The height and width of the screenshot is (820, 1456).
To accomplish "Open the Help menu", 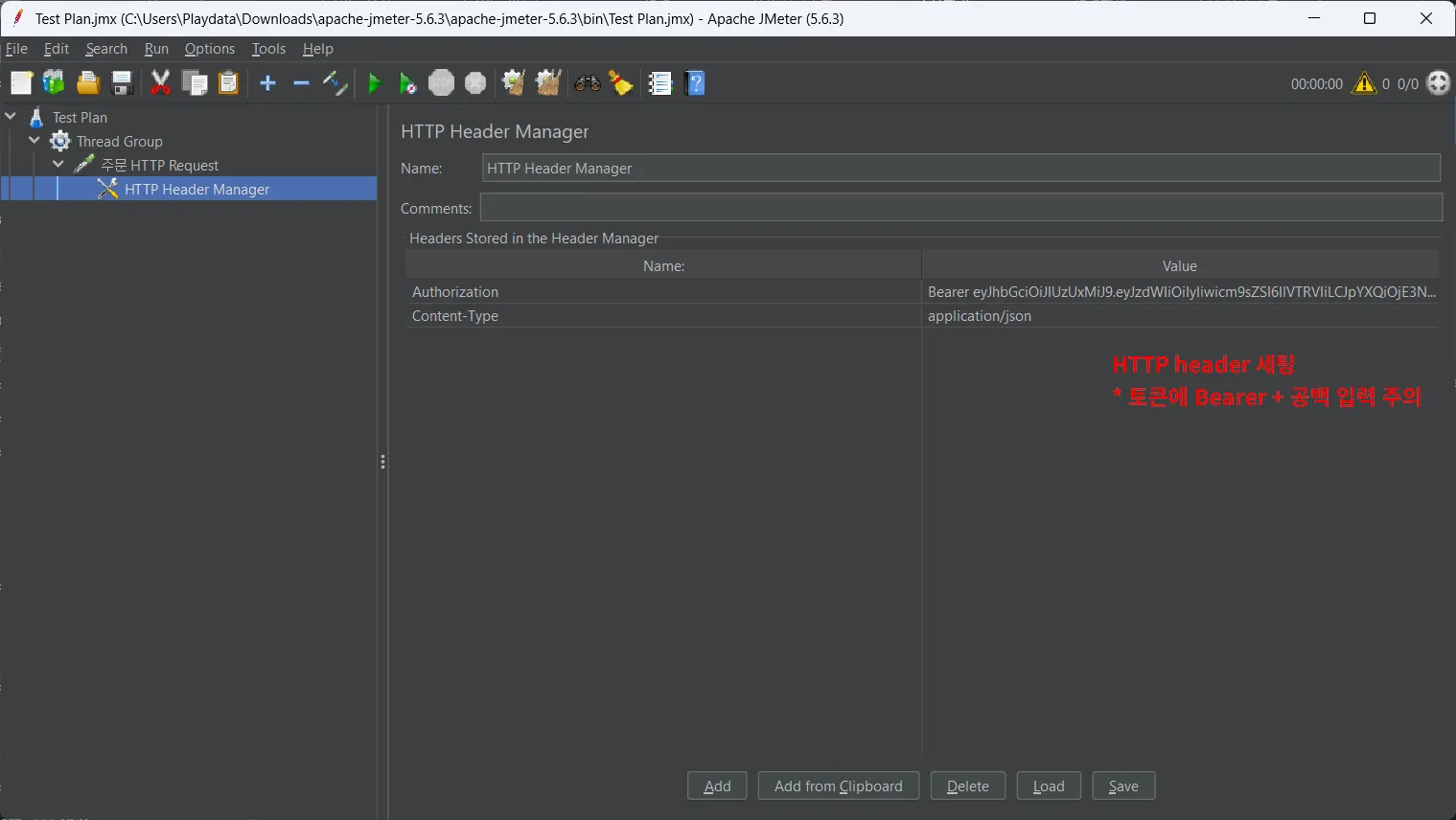I will [318, 49].
